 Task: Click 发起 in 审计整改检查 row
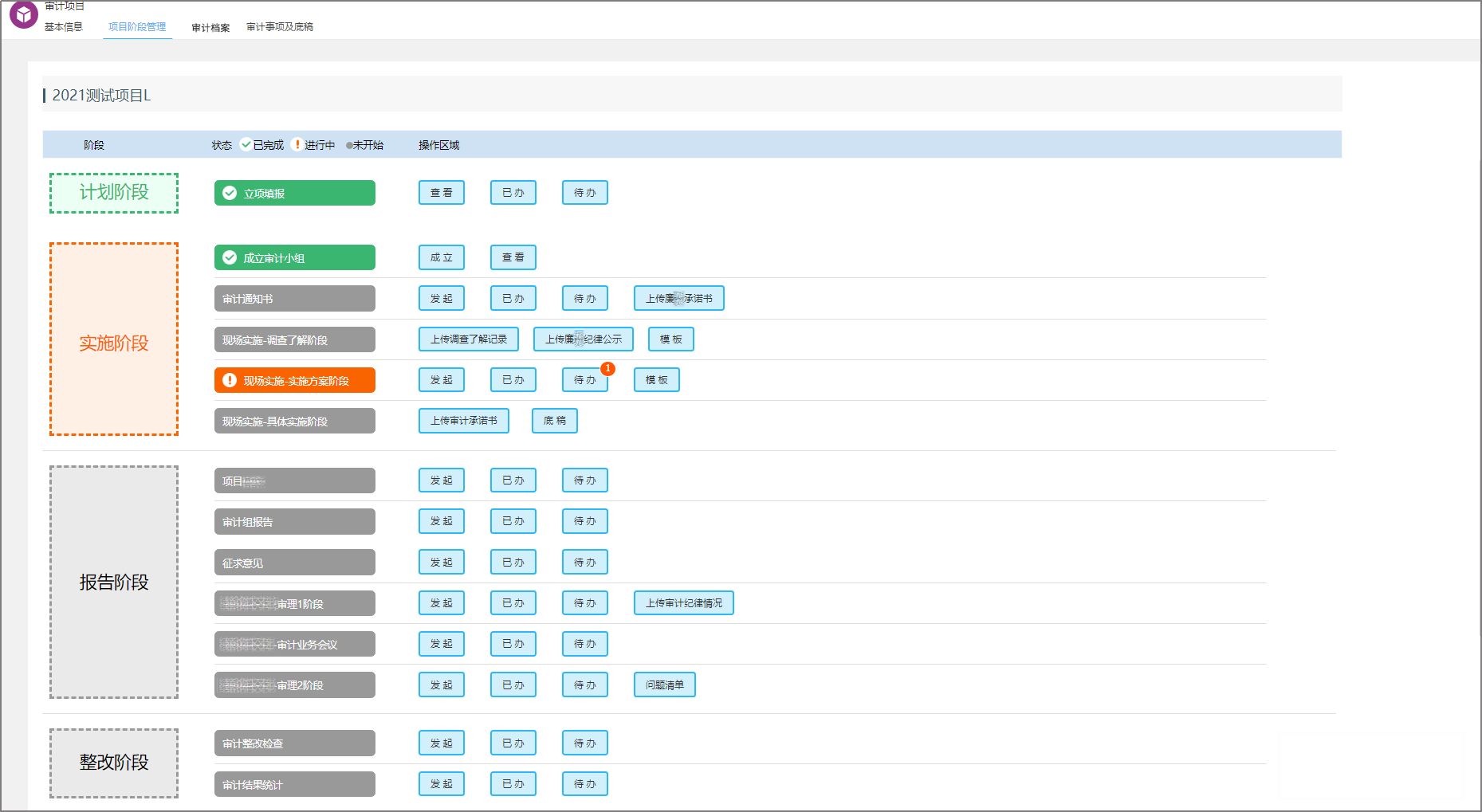(x=442, y=743)
